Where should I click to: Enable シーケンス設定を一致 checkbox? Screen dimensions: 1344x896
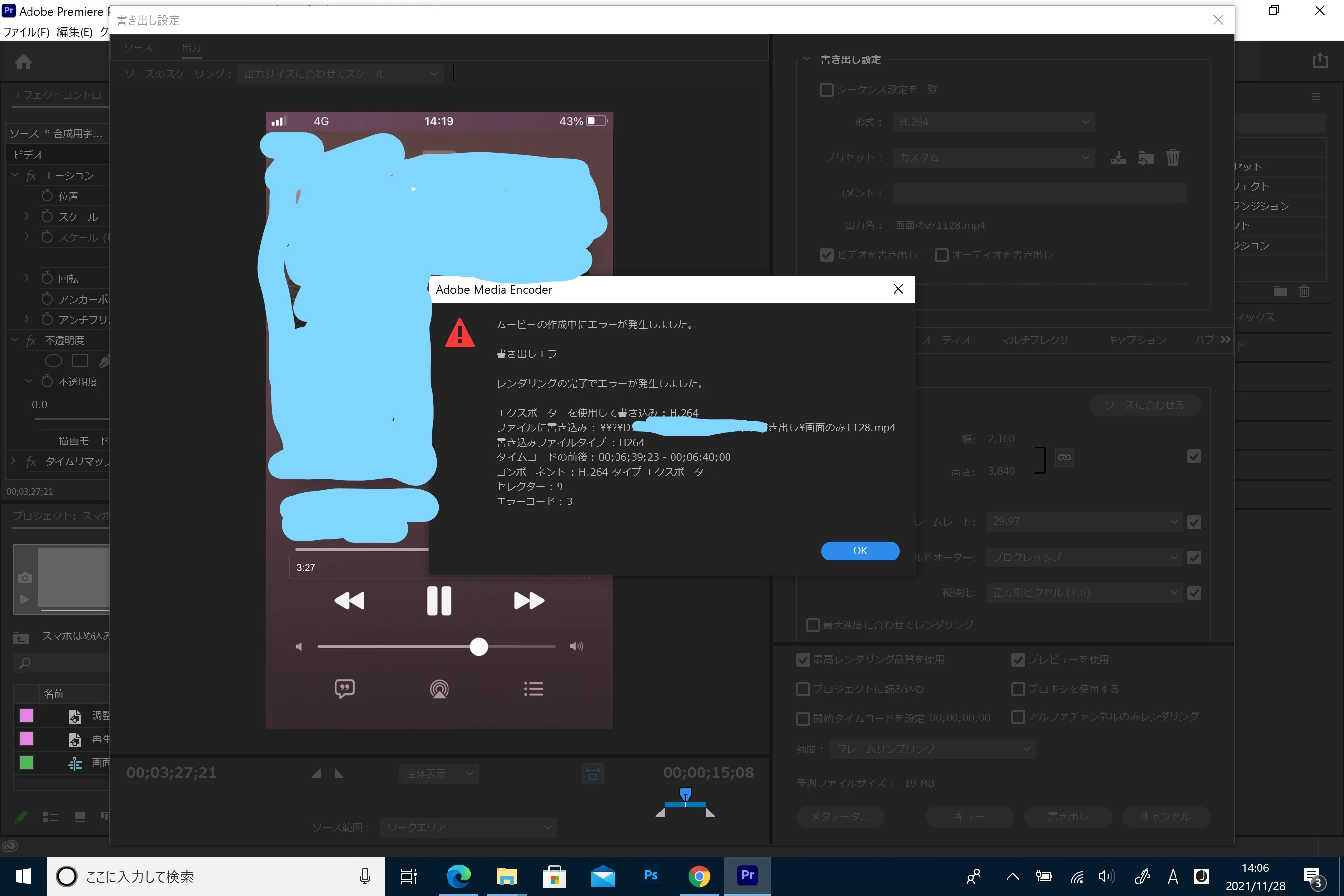pyautogui.click(x=826, y=90)
